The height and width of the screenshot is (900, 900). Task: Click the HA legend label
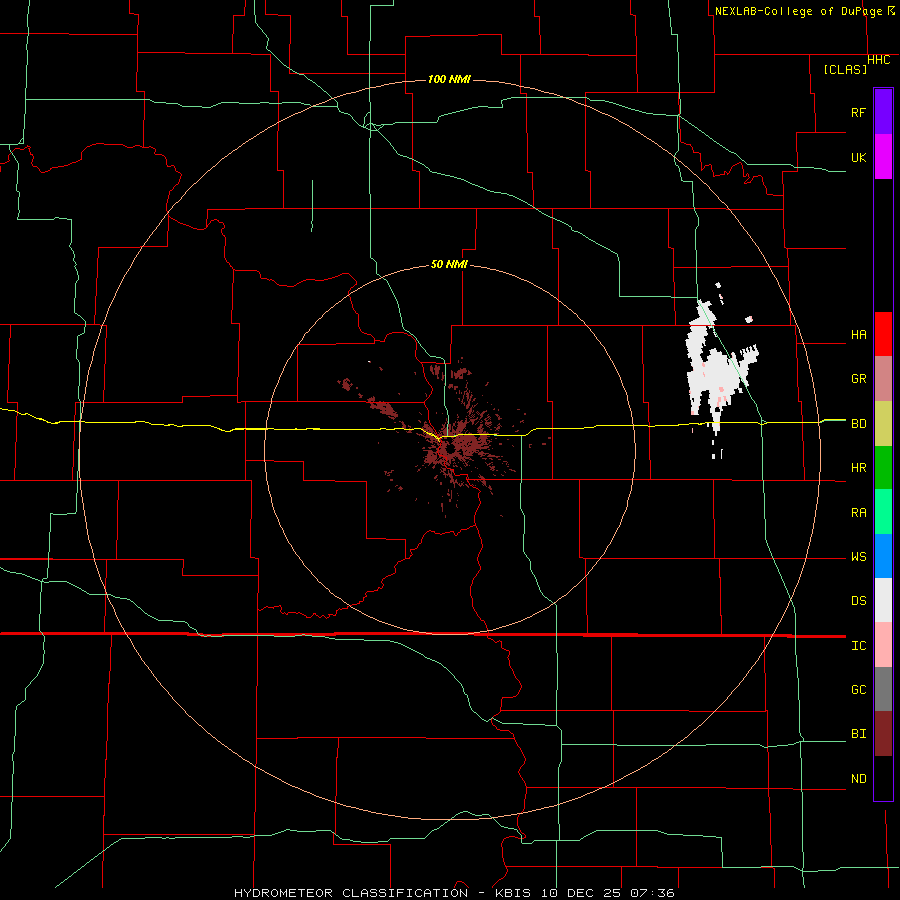(858, 335)
